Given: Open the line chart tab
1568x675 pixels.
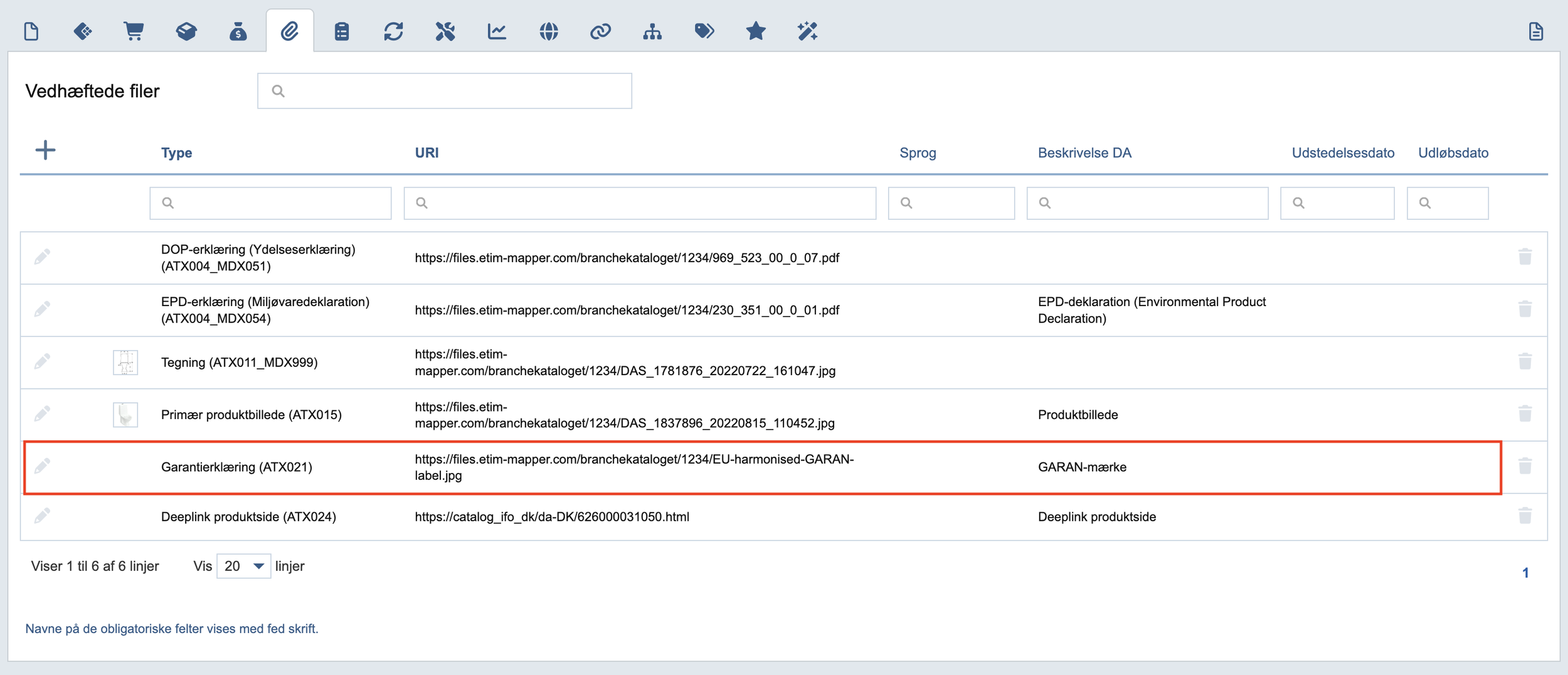Looking at the screenshot, I should [x=497, y=31].
